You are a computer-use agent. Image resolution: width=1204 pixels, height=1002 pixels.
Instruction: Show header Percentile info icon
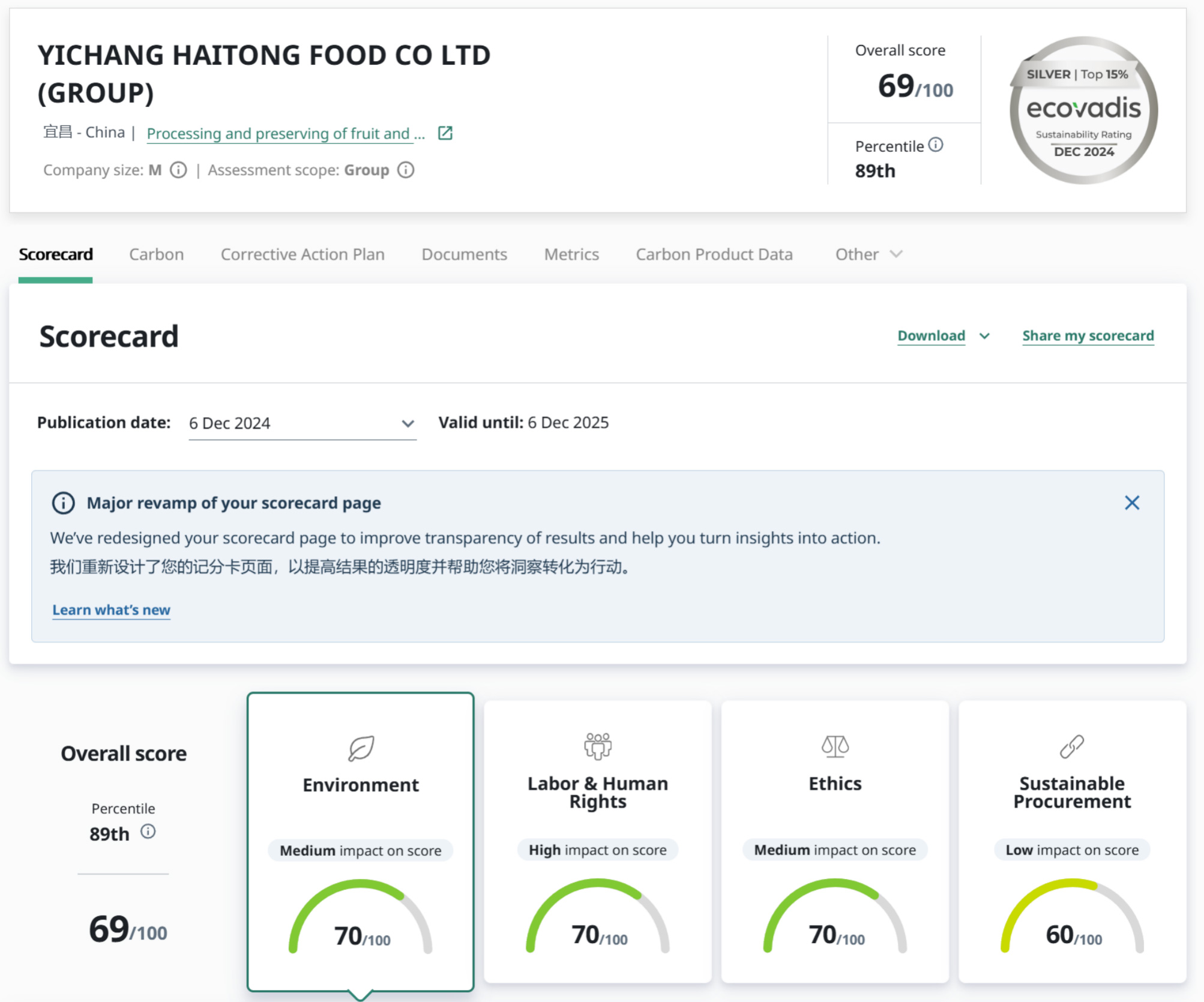click(x=936, y=145)
